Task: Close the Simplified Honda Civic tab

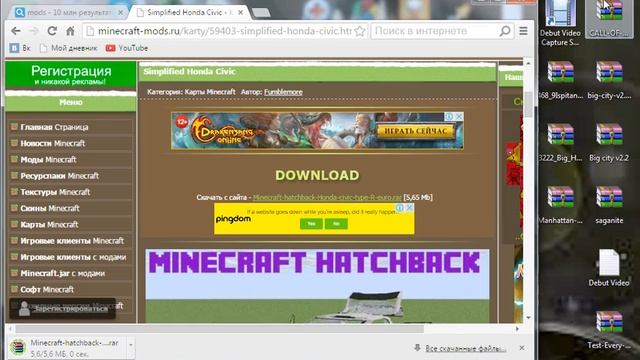Action: coord(241,13)
